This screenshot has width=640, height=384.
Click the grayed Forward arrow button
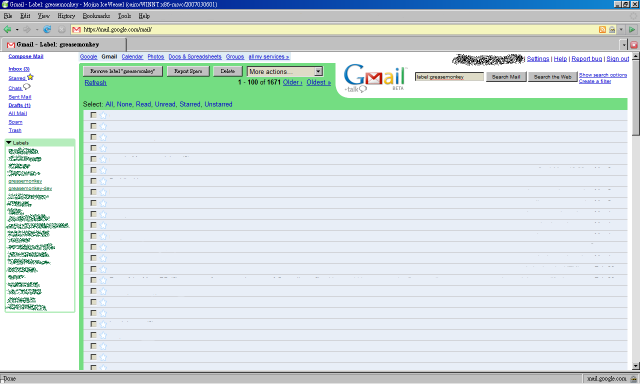(27, 29)
